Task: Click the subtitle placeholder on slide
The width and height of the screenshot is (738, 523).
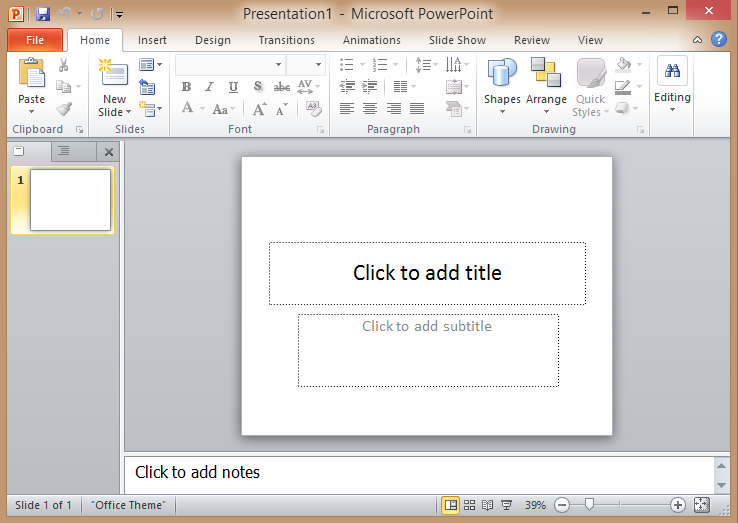Action: point(428,350)
